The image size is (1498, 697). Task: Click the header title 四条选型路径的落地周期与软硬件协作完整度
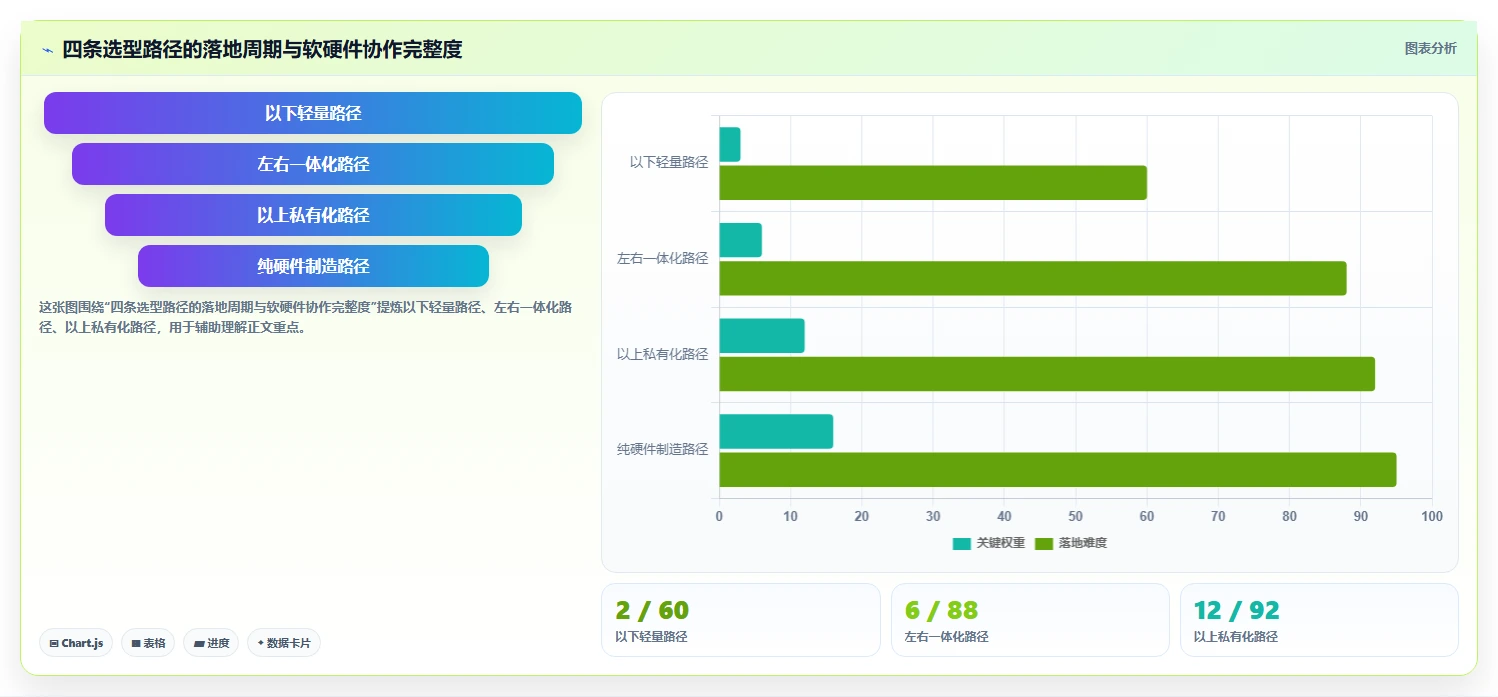click(262, 50)
